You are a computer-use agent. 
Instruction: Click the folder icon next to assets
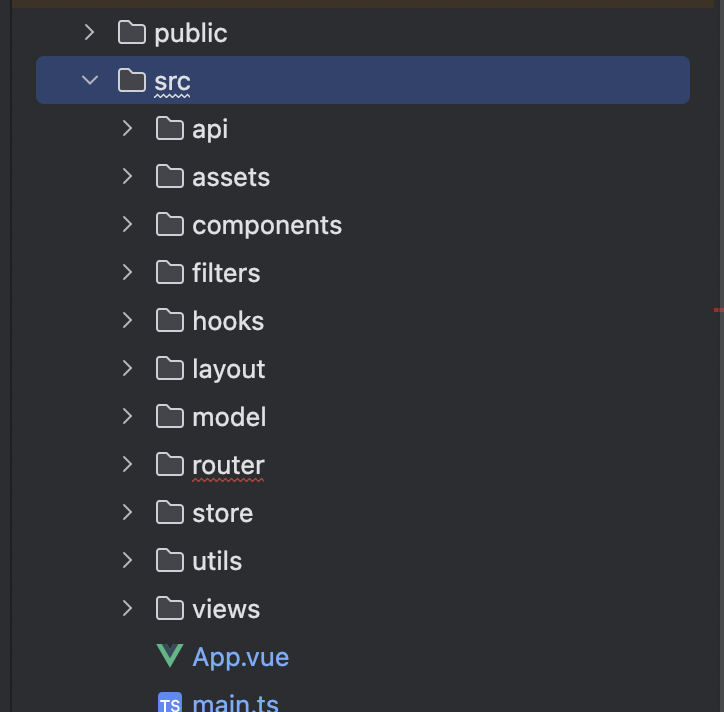pyautogui.click(x=170, y=176)
